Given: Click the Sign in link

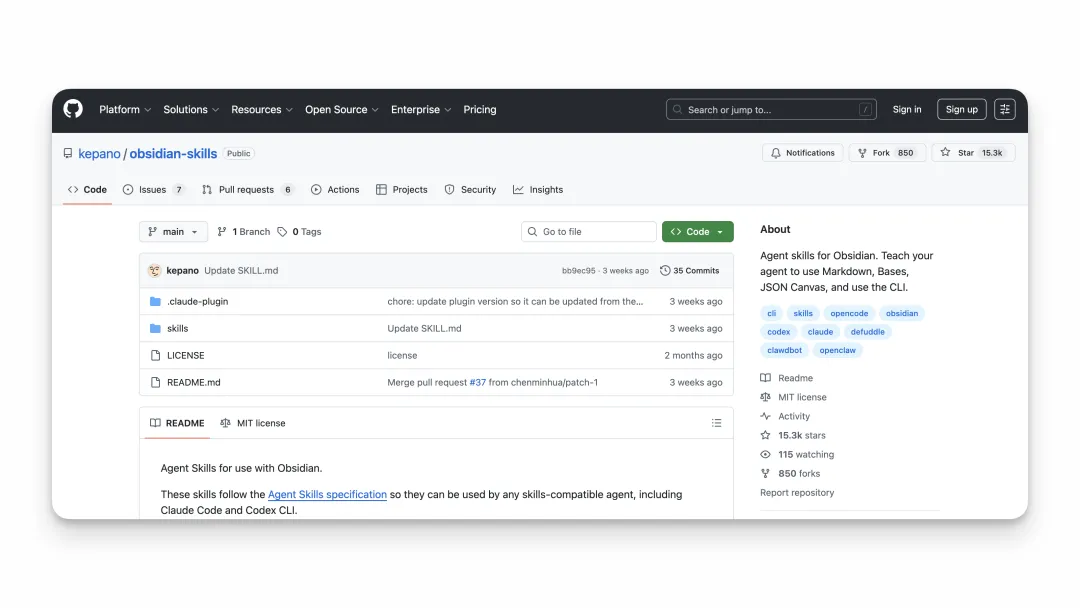Looking at the screenshot, I should [906, 109].
